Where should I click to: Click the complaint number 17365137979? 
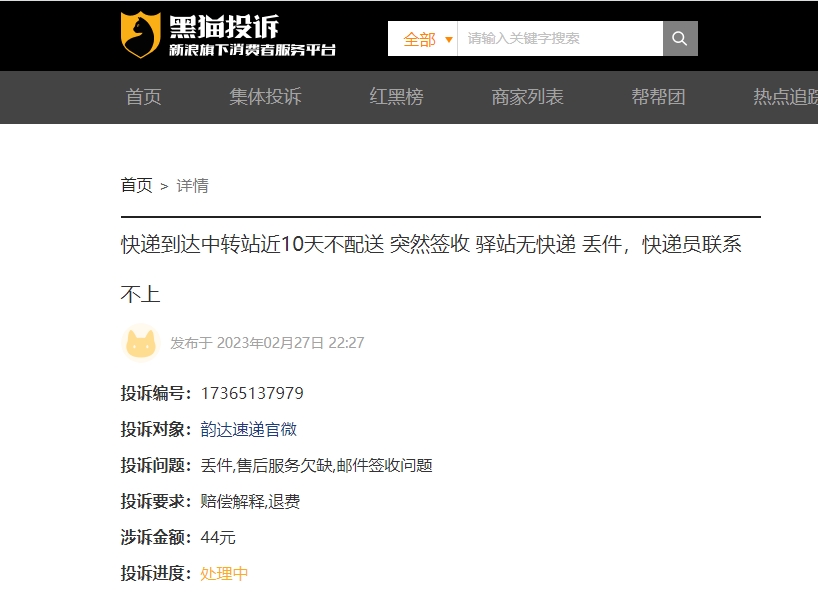[x=252, y=393]
